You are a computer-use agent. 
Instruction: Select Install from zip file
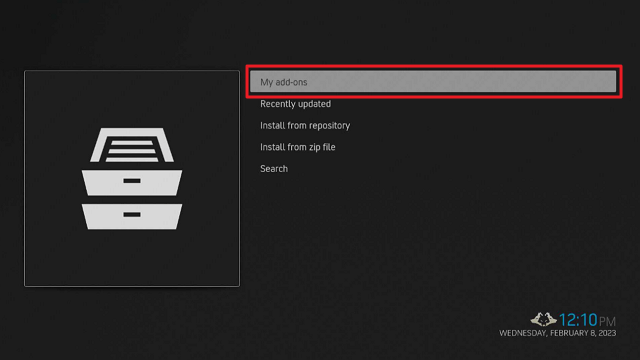pos(298,147)
